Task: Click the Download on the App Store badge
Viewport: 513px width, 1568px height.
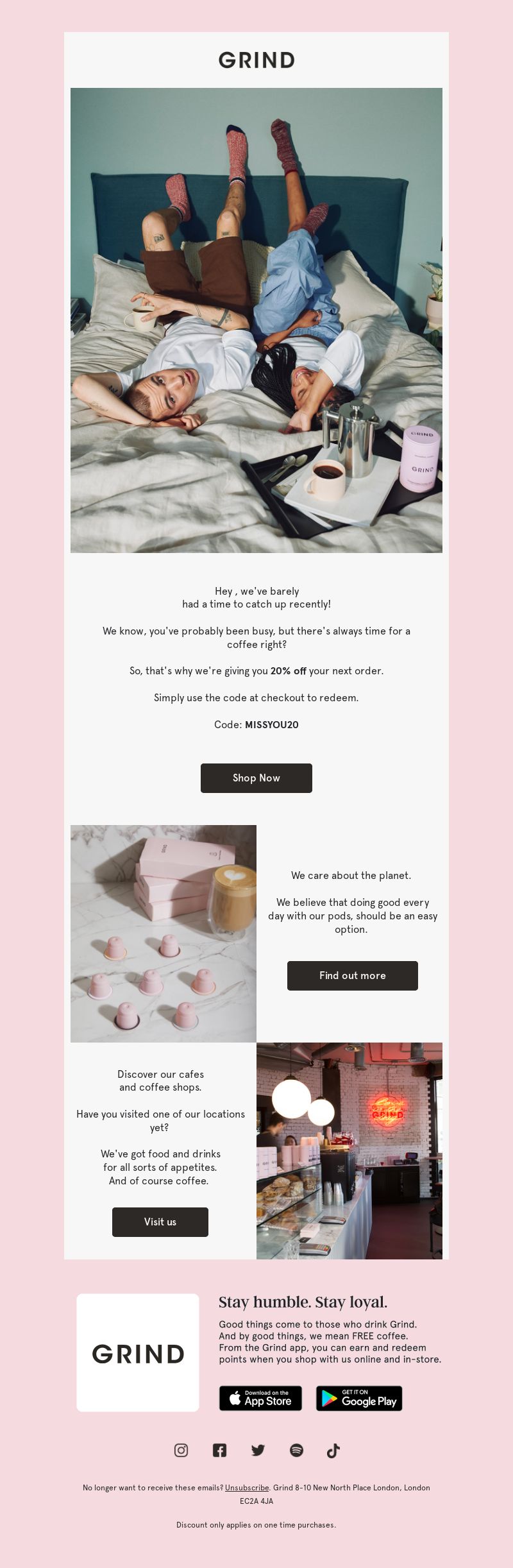Action: (x=260, y=1398)
